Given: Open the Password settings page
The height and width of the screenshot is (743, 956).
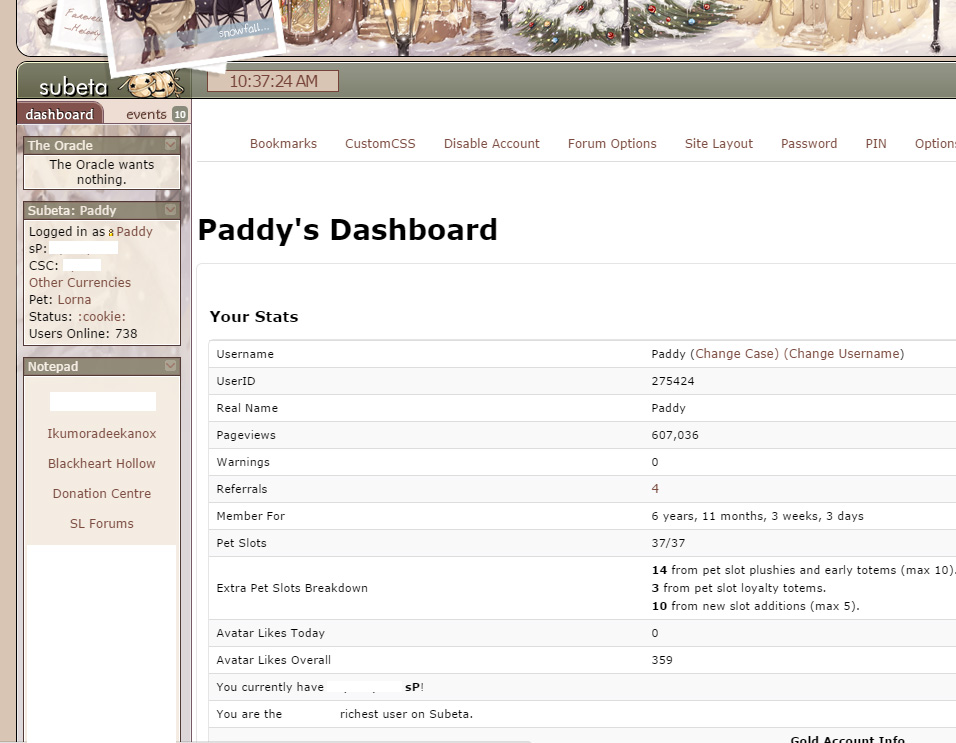Looking at the screenshot, I should (808, 143).
